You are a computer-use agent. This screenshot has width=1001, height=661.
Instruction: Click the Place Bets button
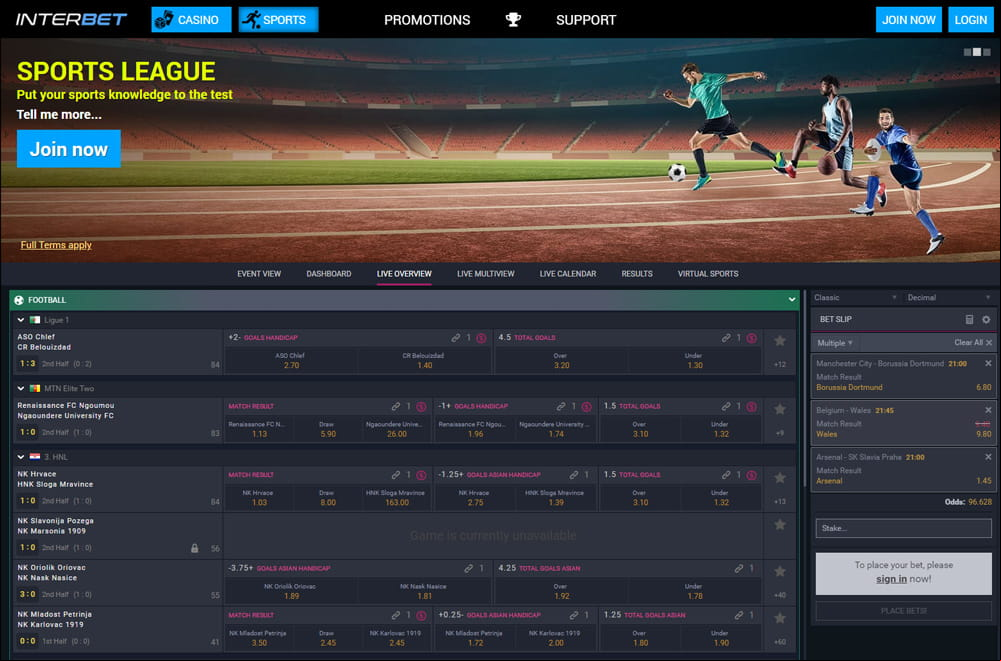click(903, 611)
